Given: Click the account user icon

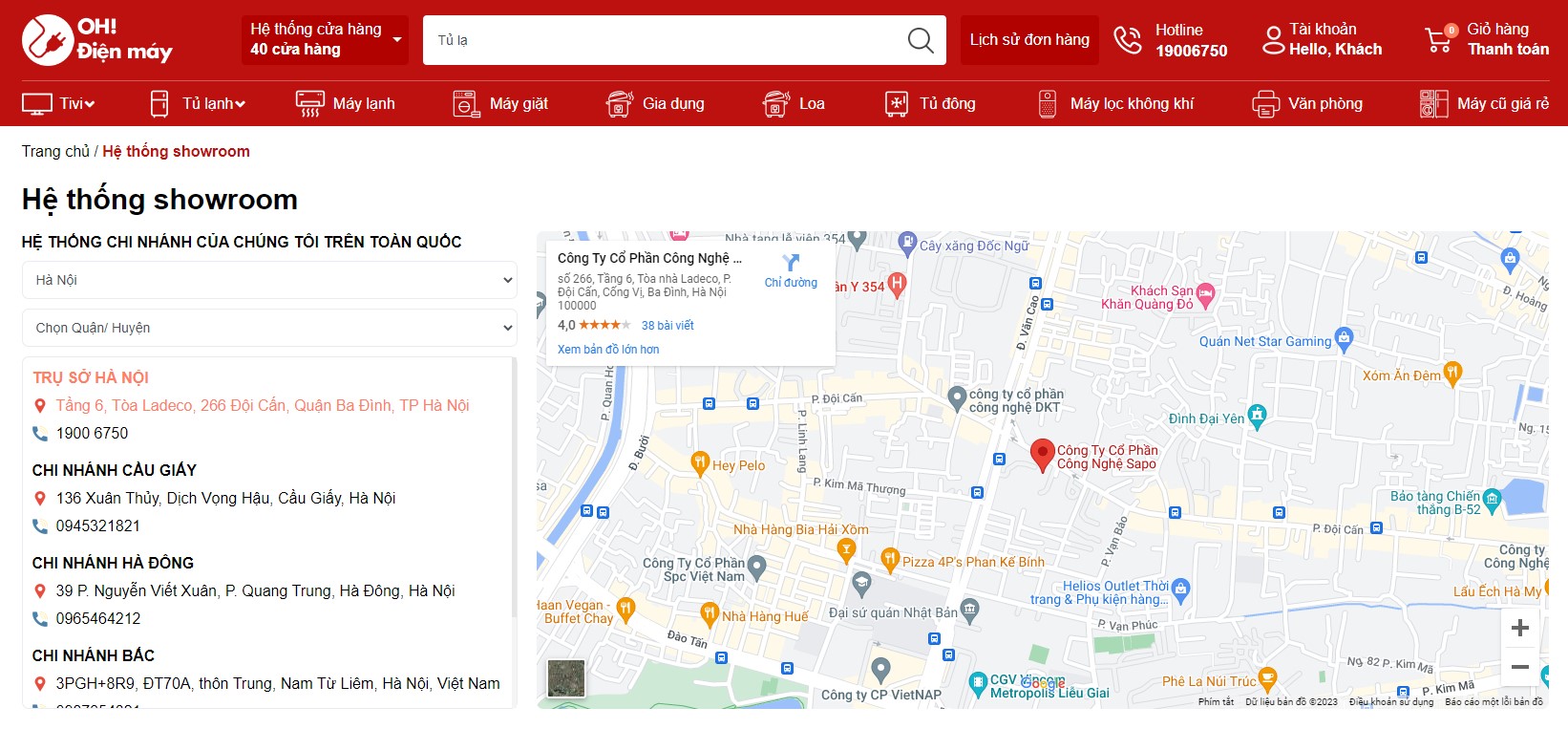Looking at the screenshot, I should coord(1273,40).
